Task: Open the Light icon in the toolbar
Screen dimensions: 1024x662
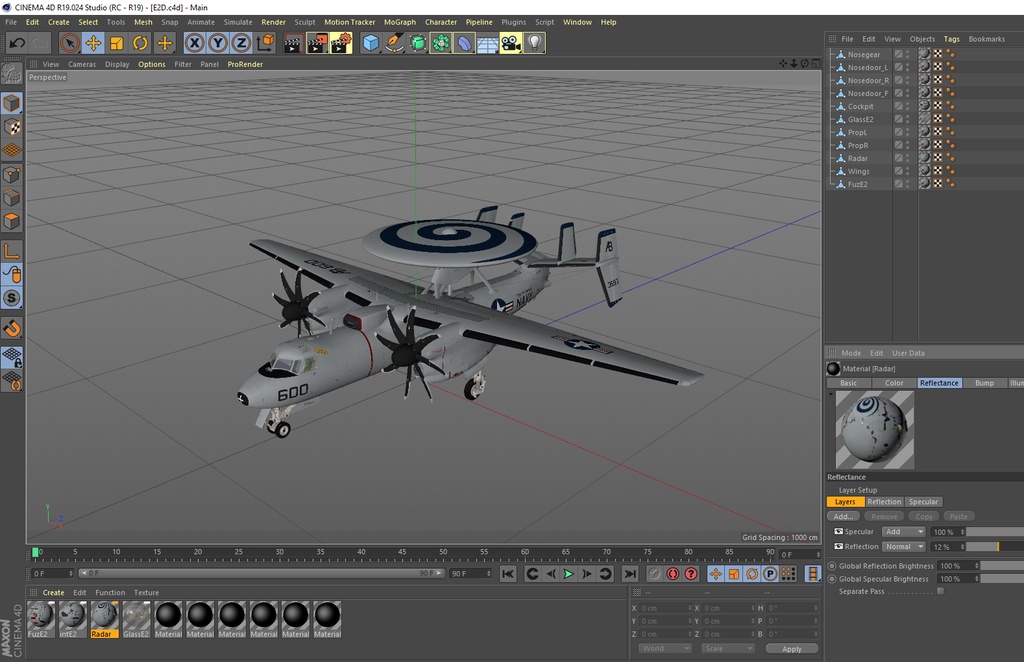Action: 534,43
